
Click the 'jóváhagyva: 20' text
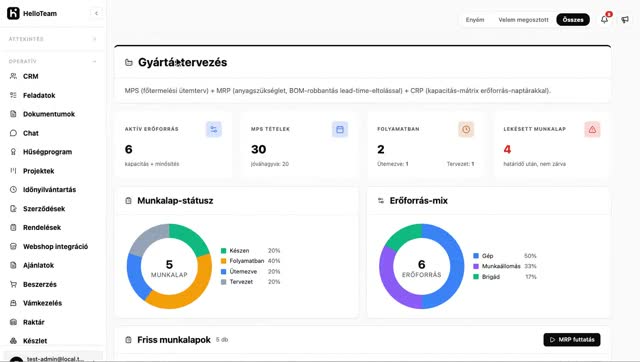[x=270, y=164]
